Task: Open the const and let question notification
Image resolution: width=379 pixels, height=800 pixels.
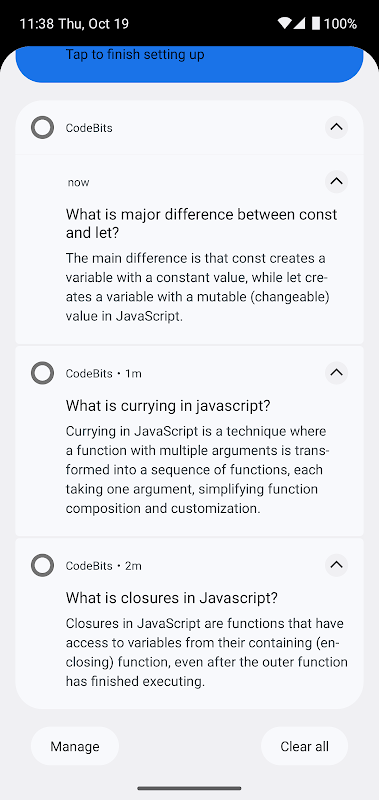Action: (x=189, y=250)
